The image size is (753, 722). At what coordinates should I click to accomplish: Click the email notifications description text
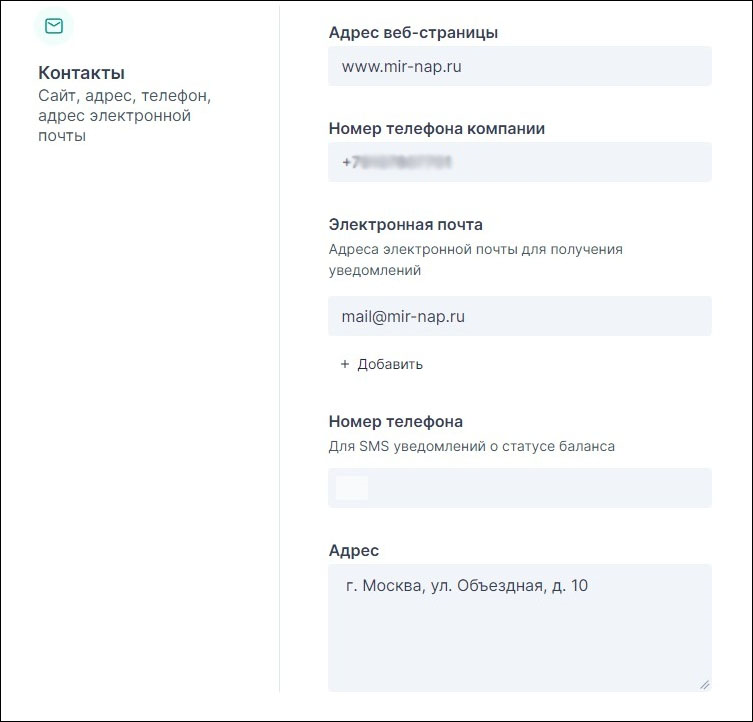(x=475, y=259)
